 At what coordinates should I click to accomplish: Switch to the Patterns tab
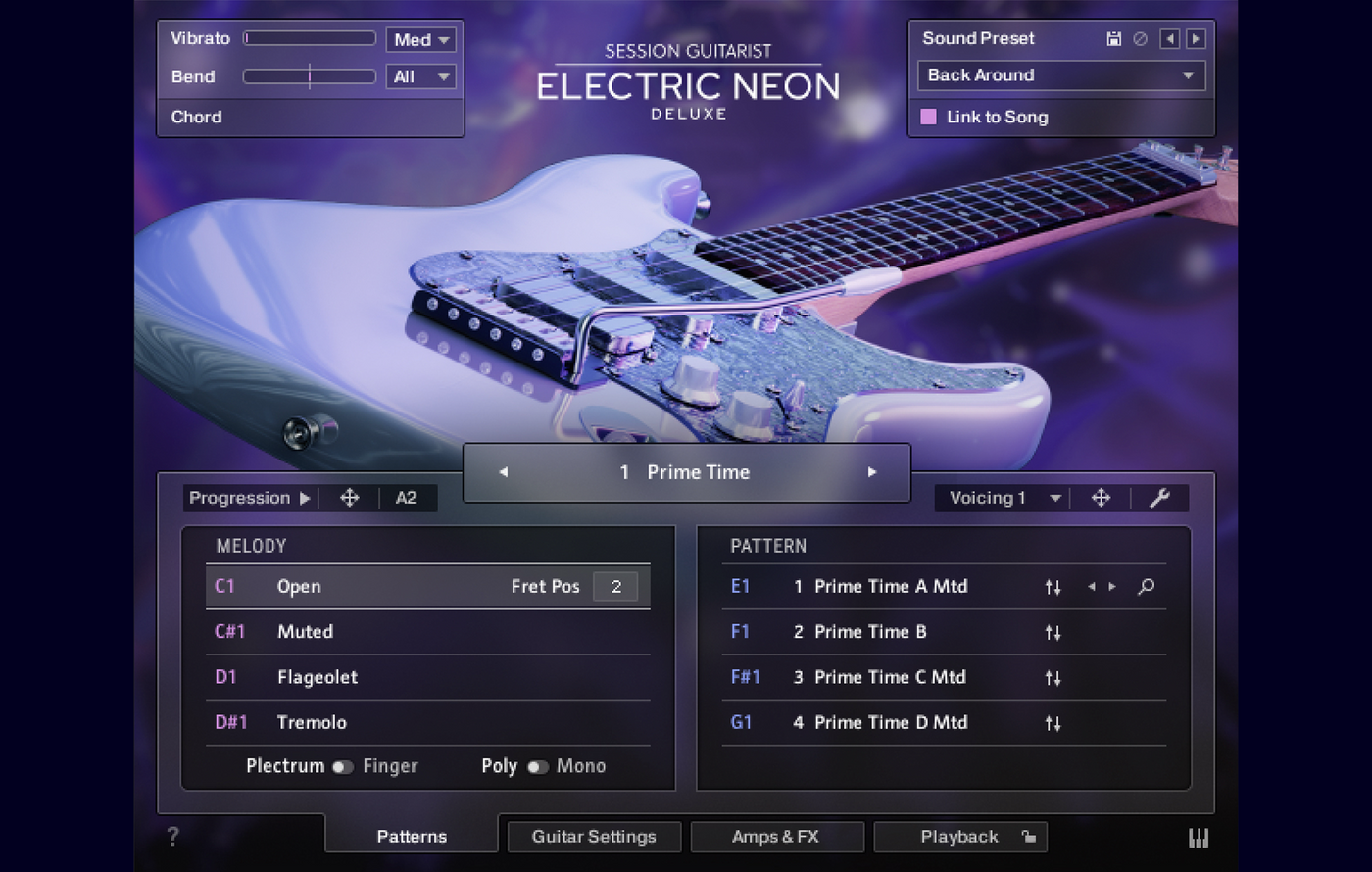click(x=412, y=836)
